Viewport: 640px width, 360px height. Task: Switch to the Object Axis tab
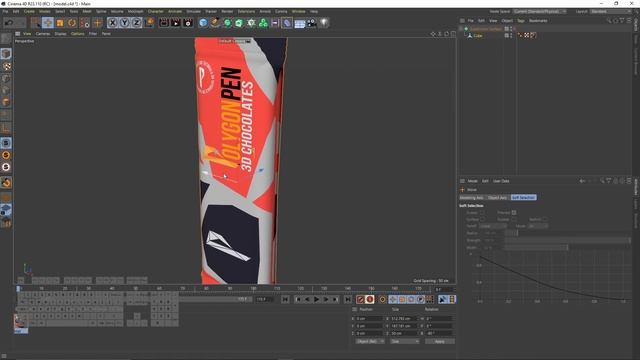[x=498, y=198]
